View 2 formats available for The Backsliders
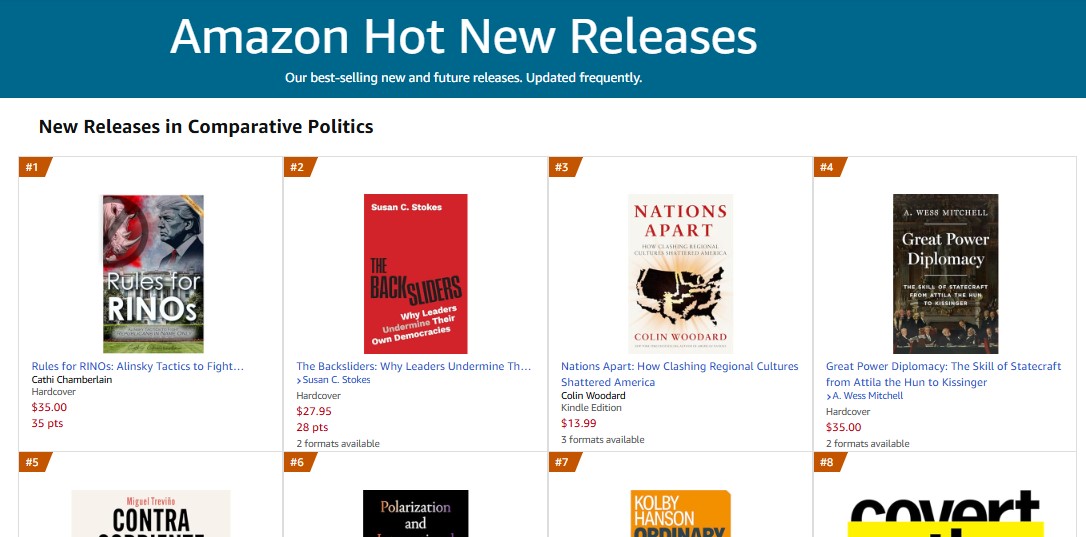The width and height of the screenshot is (1086, 537). [338, 443]
